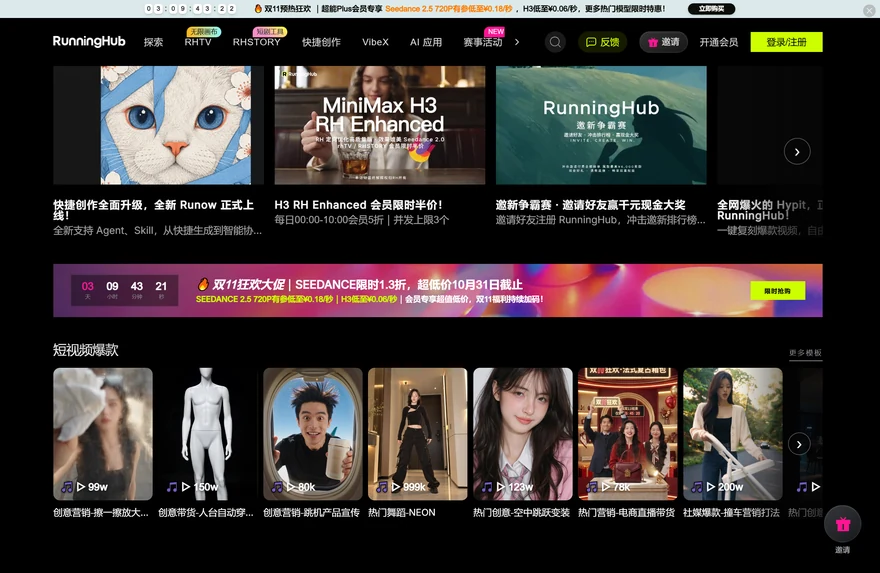This screenshot has height=573, width=880.
Task: Click 立即购买 in top announcement bar
Action: (x=712, y=9)
